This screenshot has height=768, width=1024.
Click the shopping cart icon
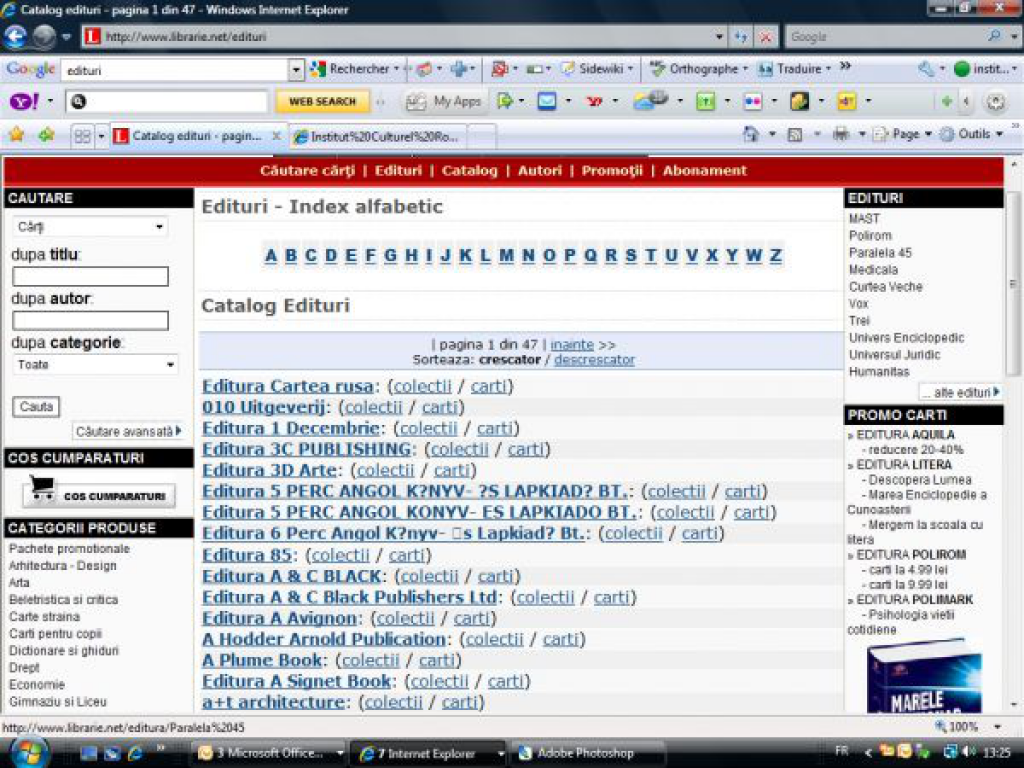pos(42,488)
